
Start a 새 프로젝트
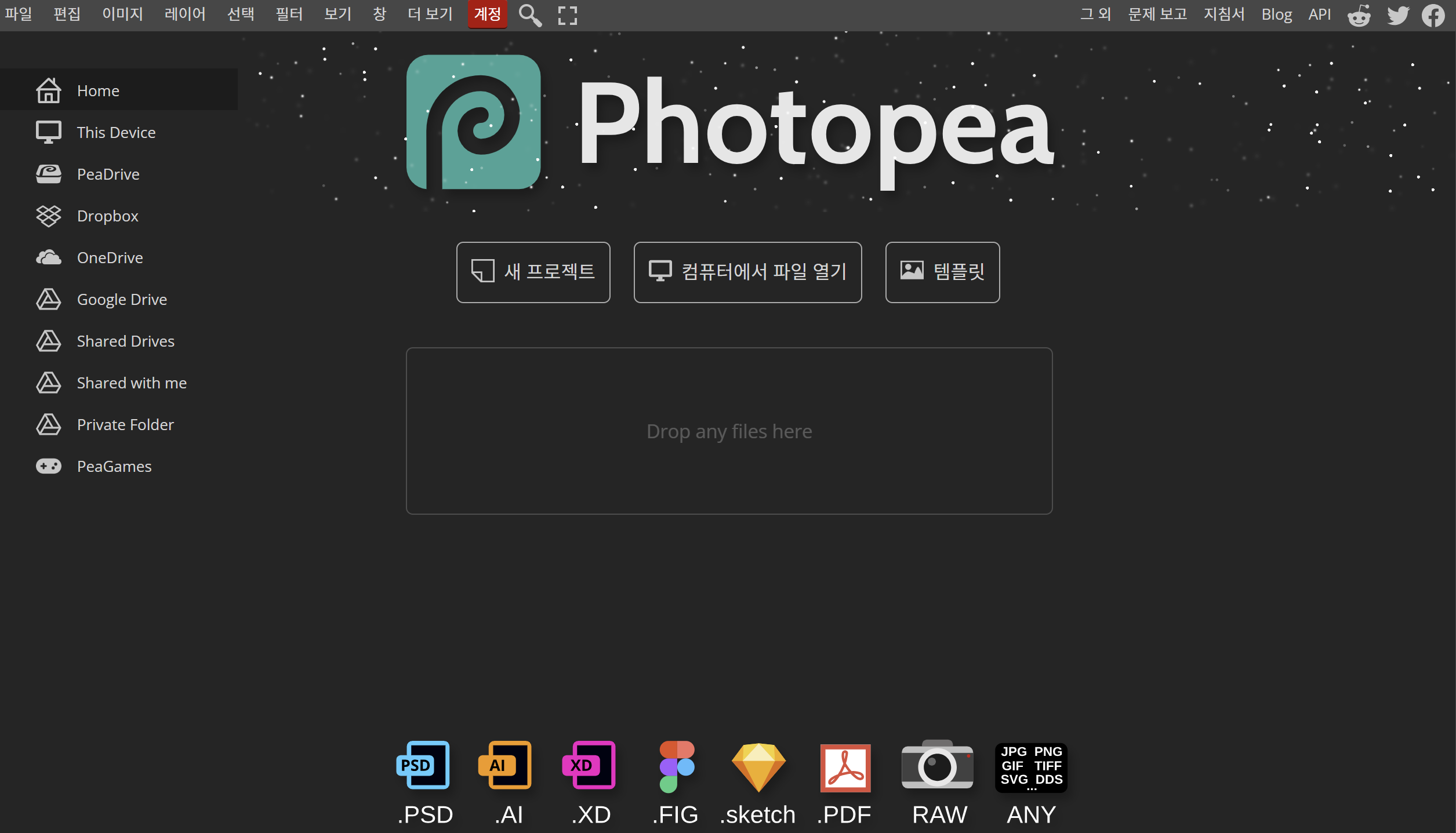tap(533, 272)
